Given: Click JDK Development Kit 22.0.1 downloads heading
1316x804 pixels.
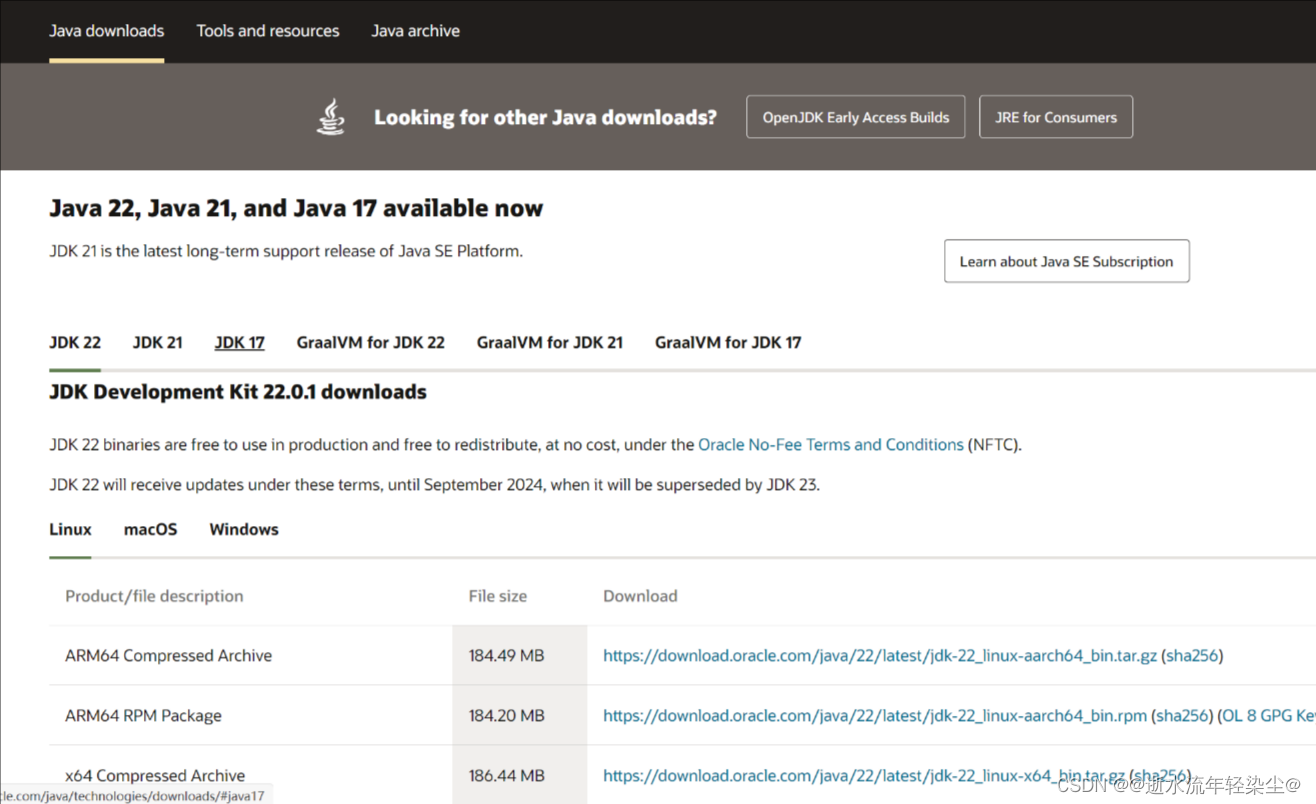Looking at the screenshot, I should (238, 392).
